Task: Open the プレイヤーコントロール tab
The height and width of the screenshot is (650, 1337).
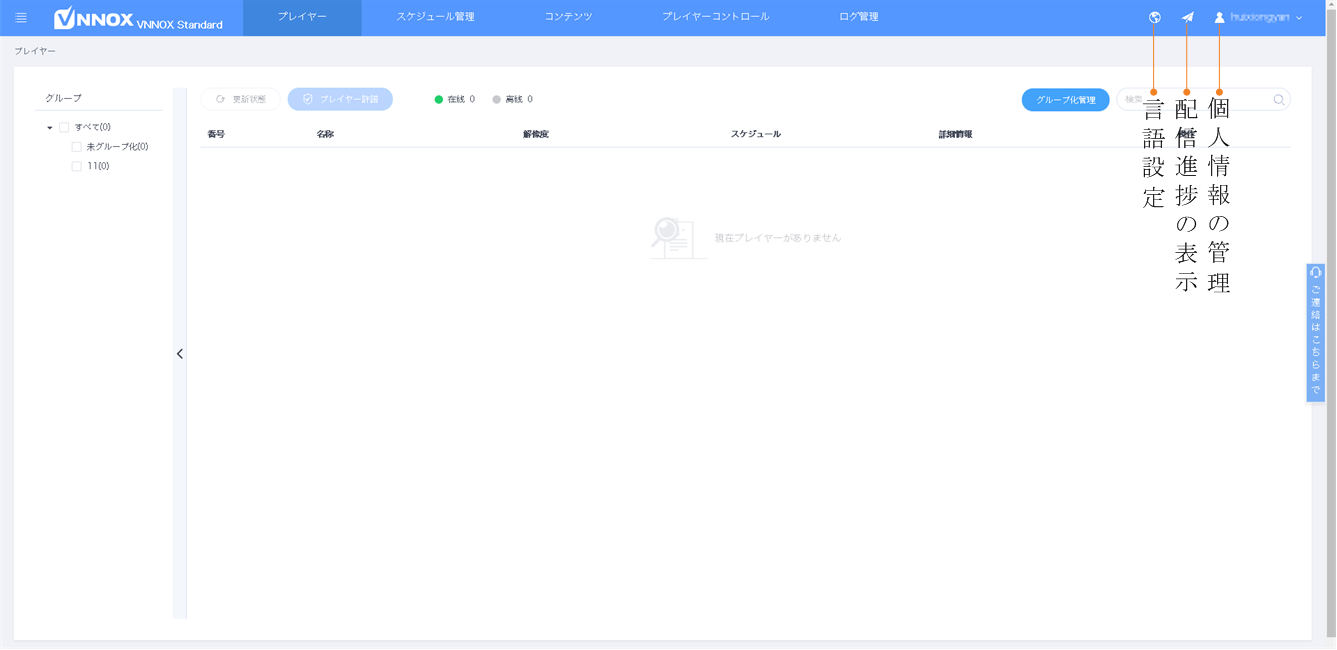Action: point(715,17)
